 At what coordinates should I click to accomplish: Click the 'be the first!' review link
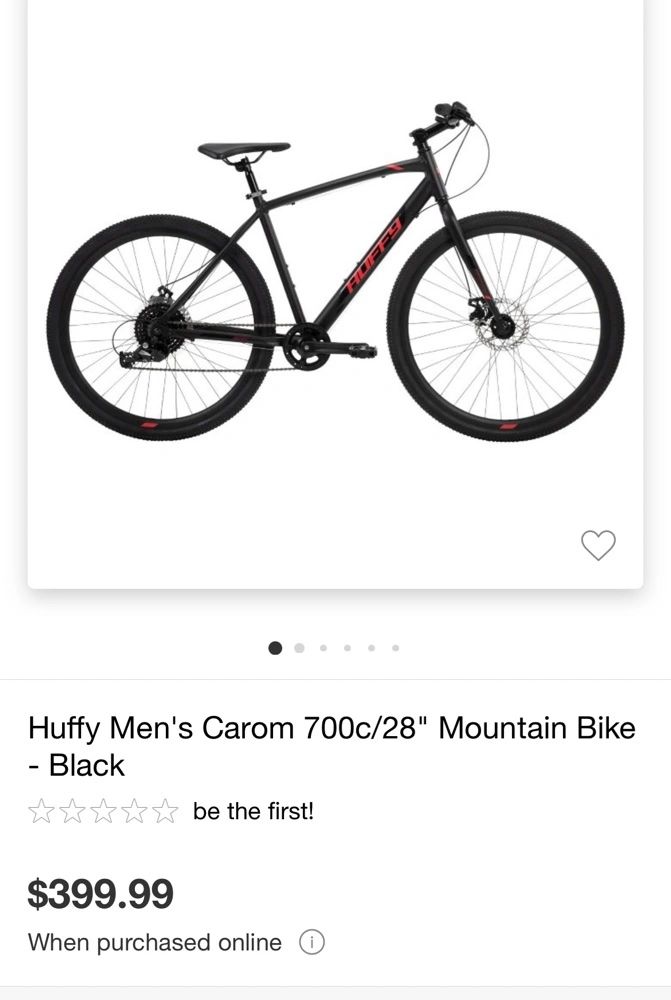click(x=253, y=811)
